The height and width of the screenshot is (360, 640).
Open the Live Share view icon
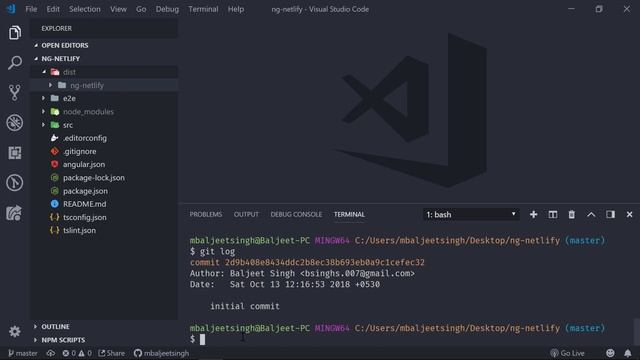[x=14, y=213]
